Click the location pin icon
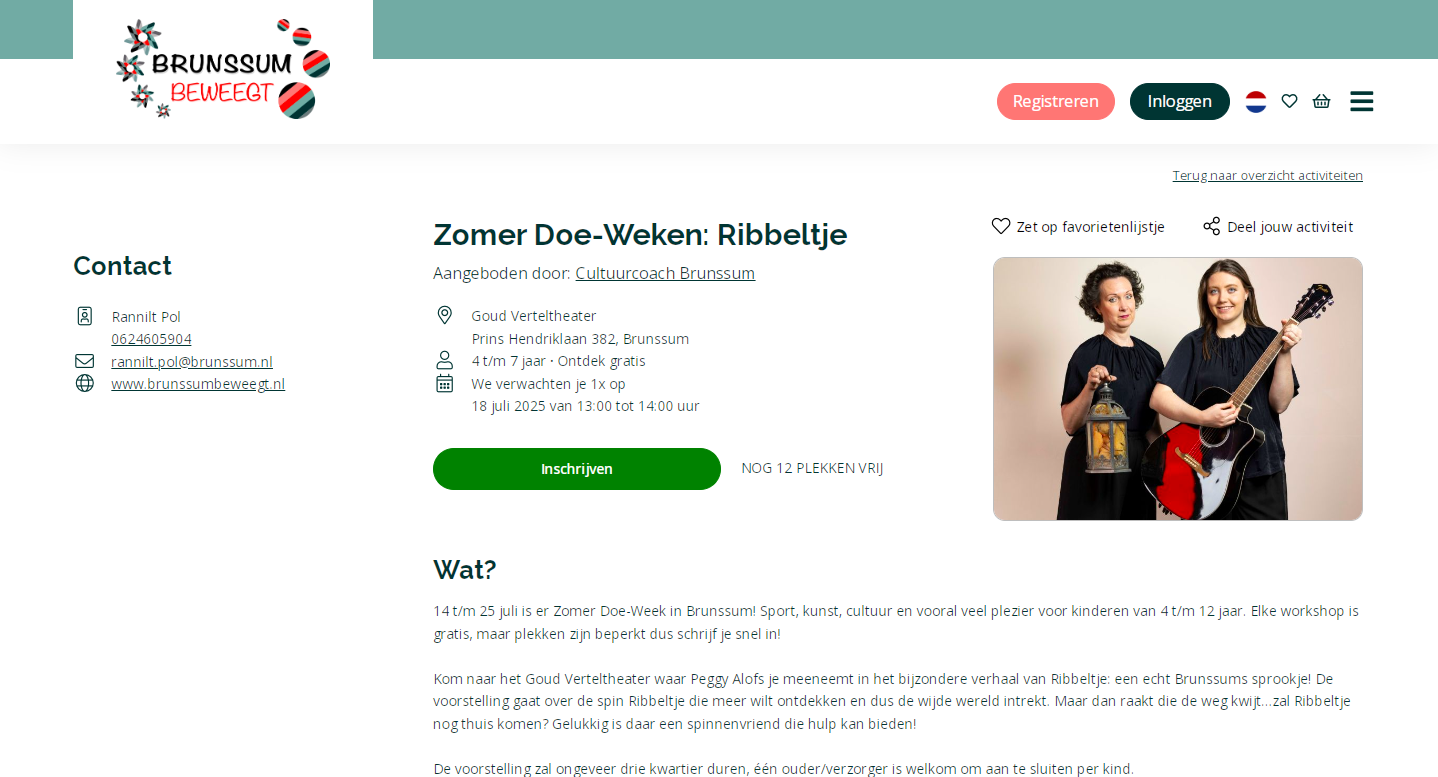This screenshot has height=777, width=1438. 445,315
